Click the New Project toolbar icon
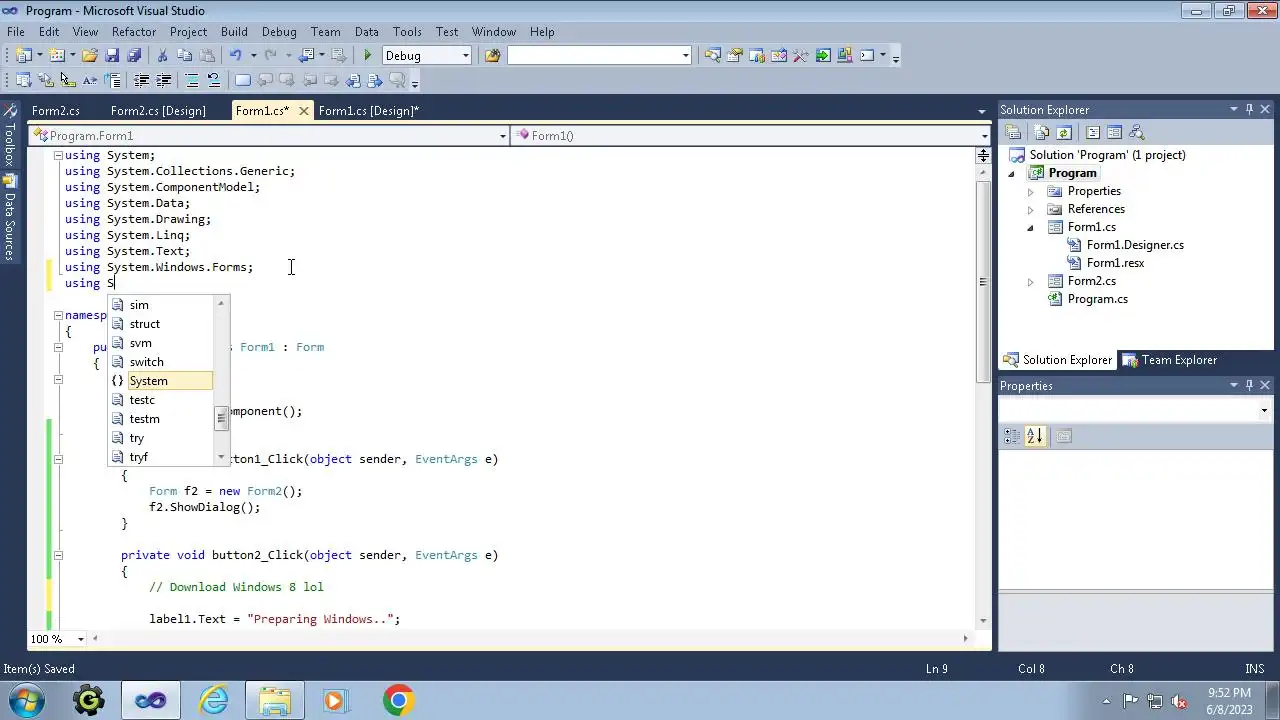 (x=24, y=55)
